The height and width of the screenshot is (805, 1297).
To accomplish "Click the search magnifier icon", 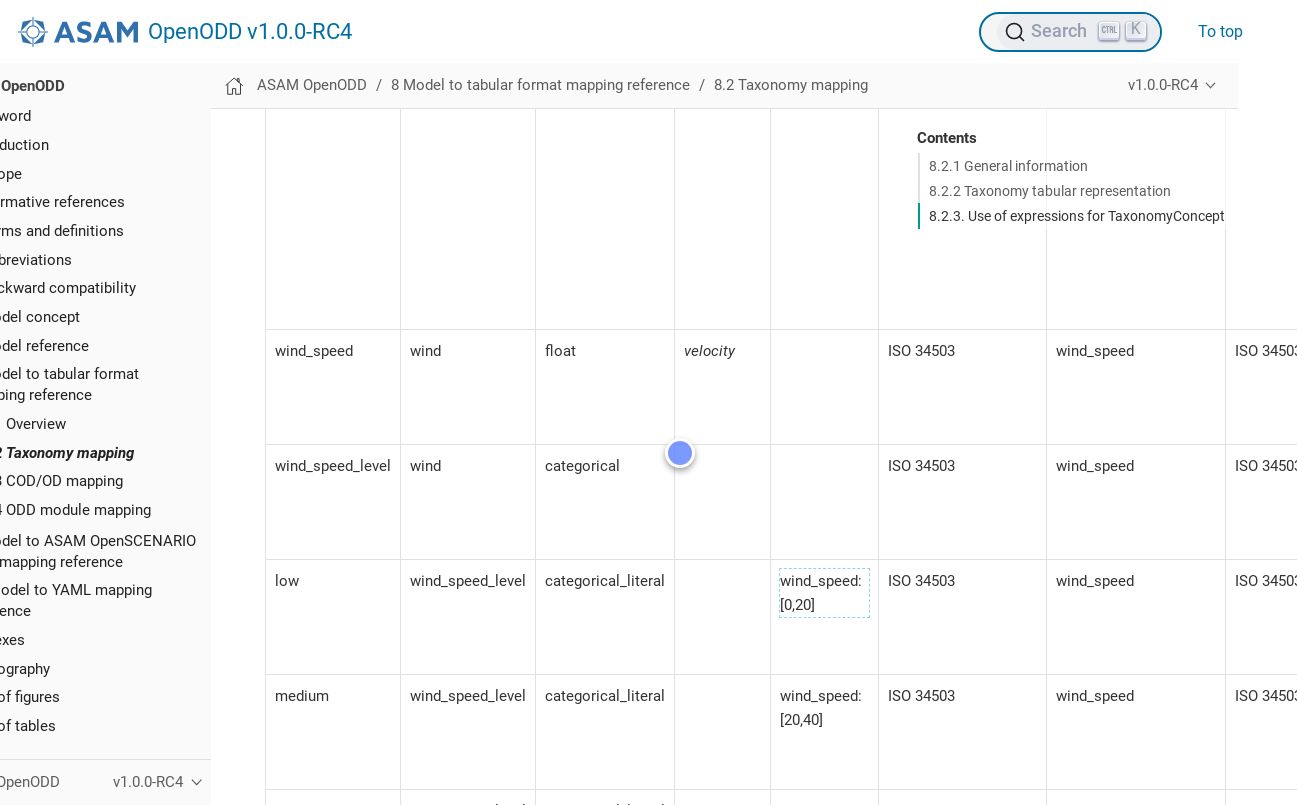I will pos(1014,32).
